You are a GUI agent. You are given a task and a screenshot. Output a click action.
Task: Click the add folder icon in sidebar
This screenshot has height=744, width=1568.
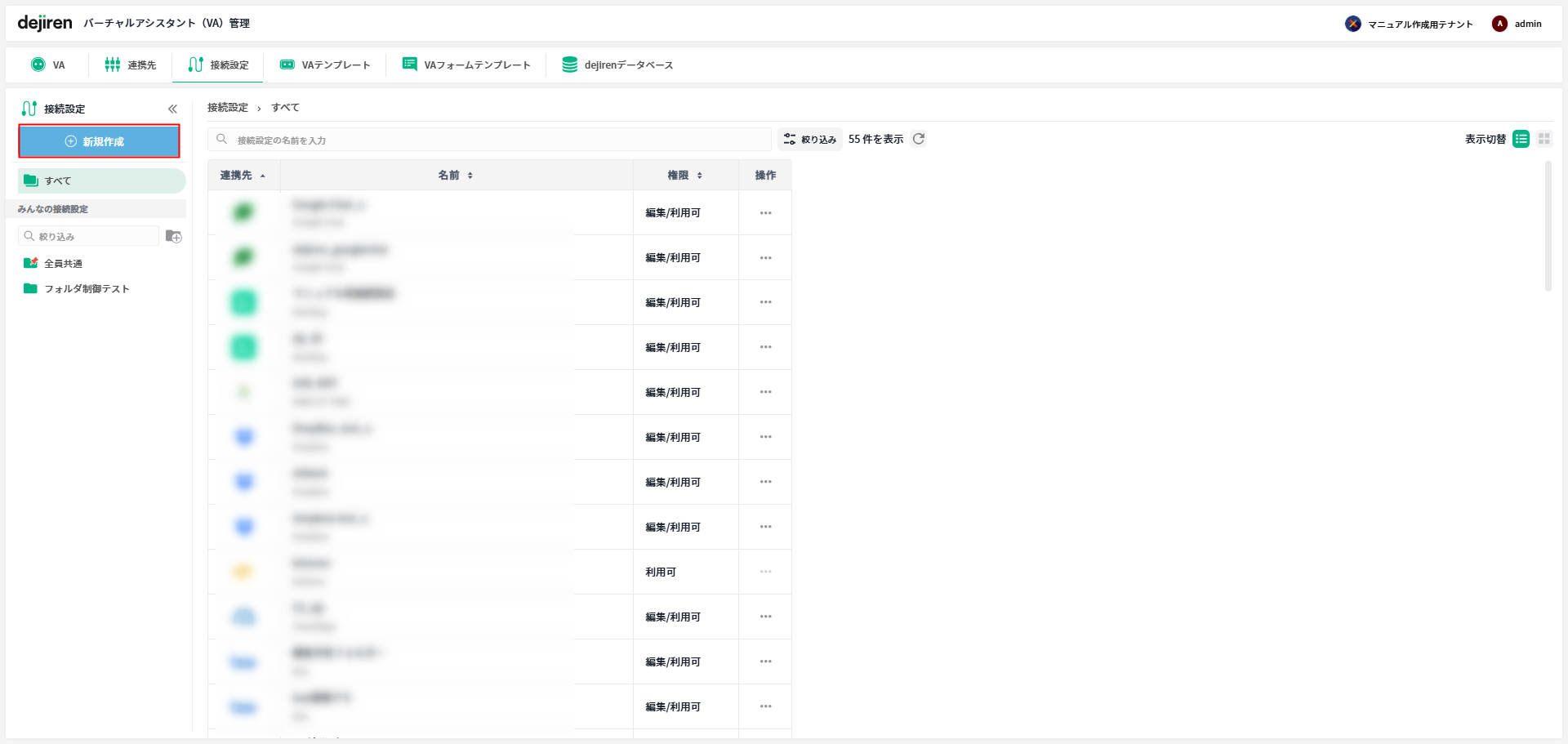point(173,236)
